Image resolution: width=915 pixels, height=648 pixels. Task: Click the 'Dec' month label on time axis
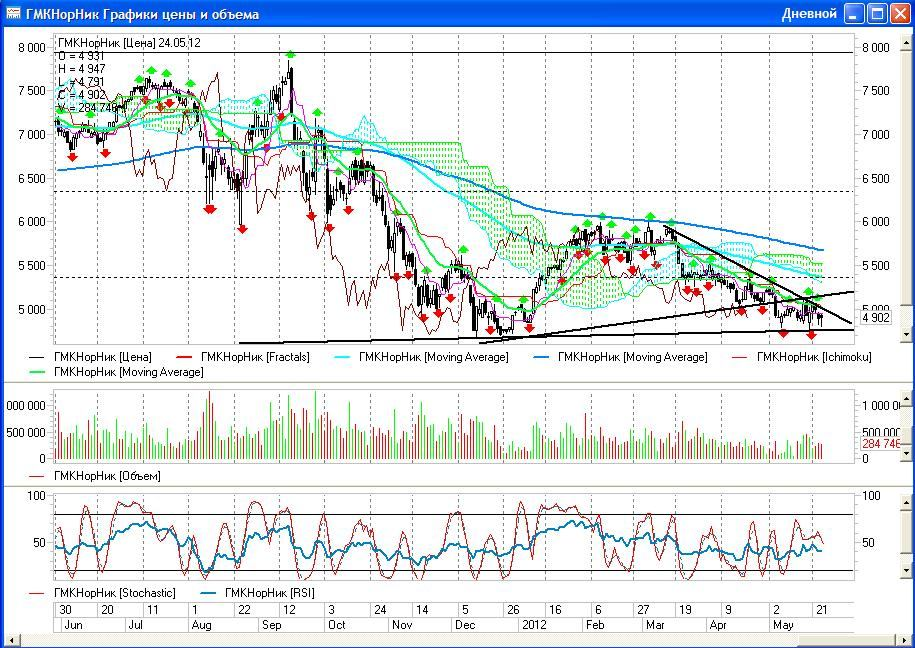click(465, 625)
